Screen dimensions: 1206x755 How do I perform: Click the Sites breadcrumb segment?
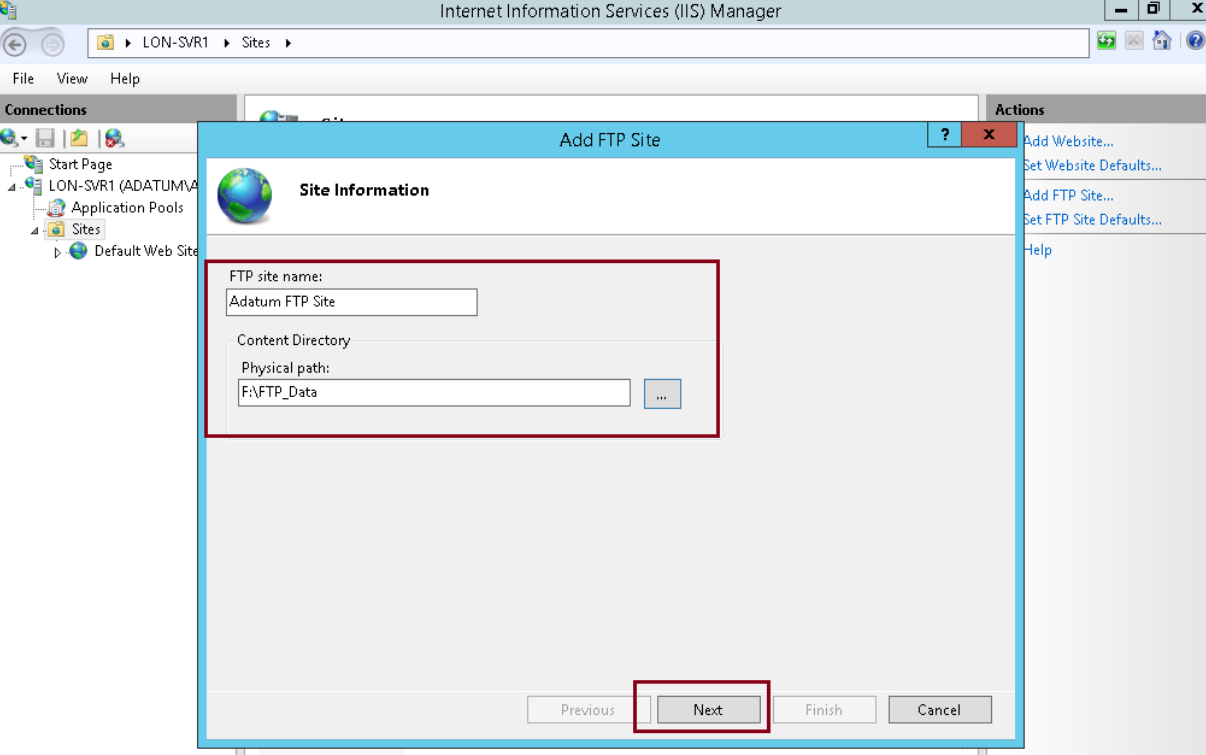[256, 43]
